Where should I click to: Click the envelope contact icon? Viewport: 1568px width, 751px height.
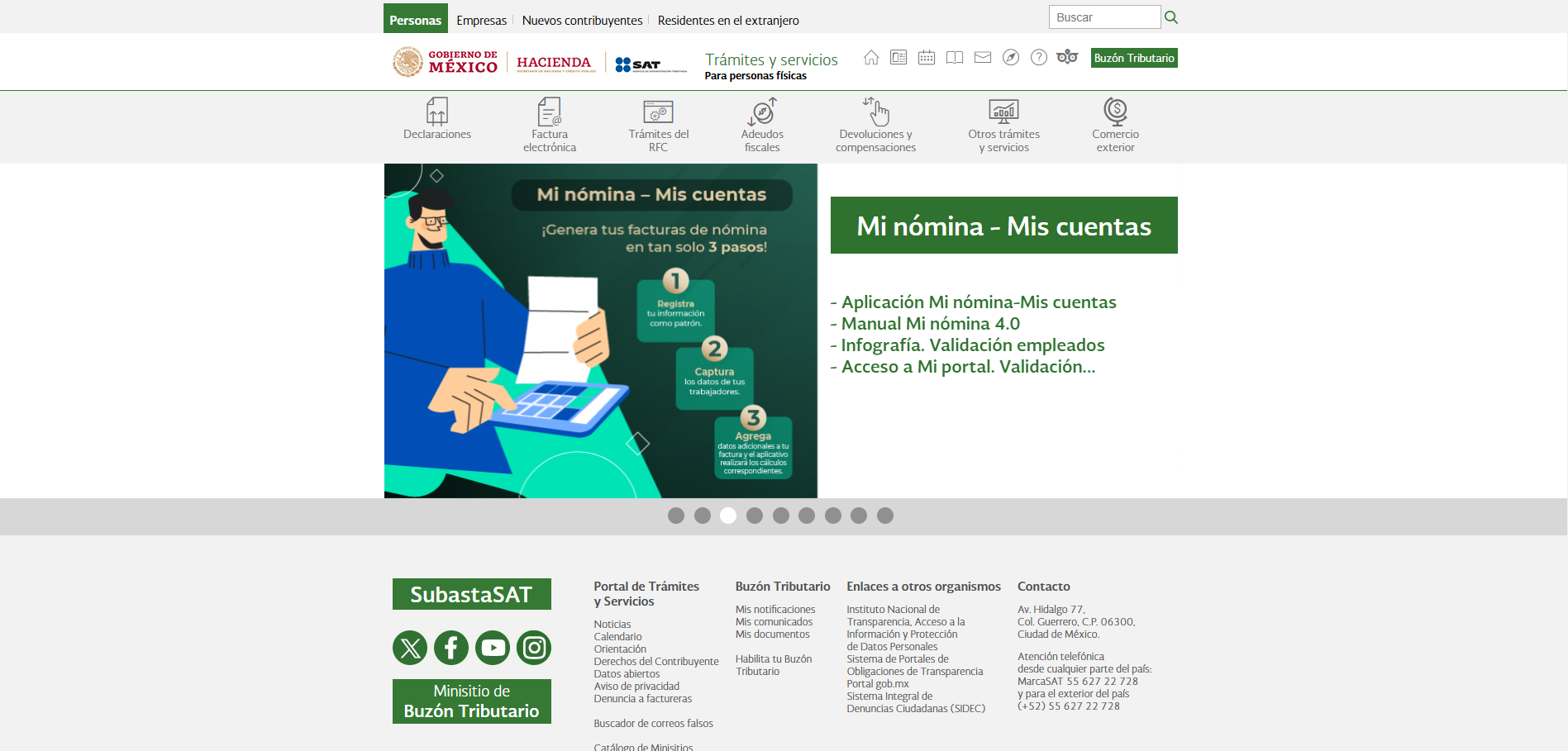point(983,58)
